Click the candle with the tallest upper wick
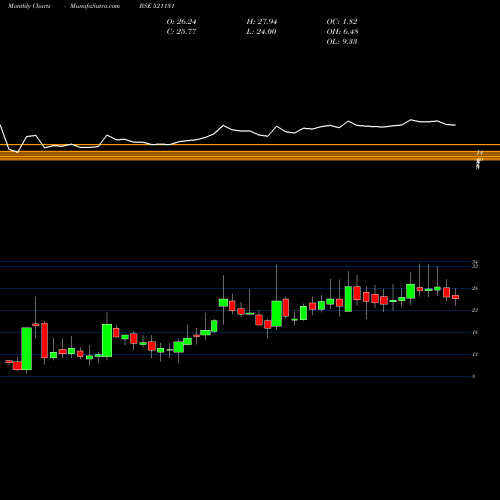This screenshot has height=500, width=500. point(276,314)
